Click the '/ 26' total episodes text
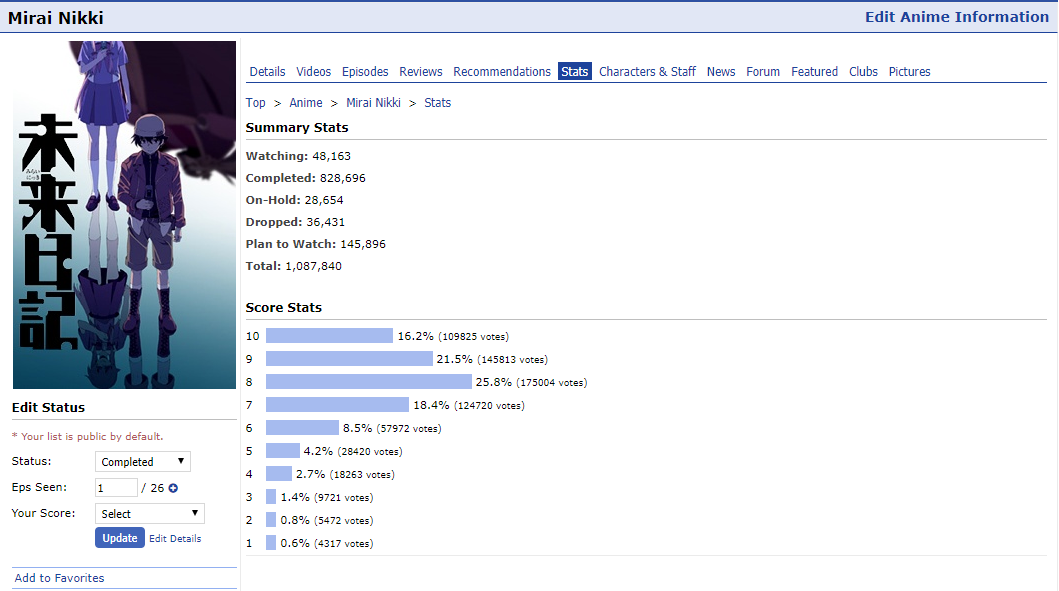The image size is (1059, 591). point(153,488)
